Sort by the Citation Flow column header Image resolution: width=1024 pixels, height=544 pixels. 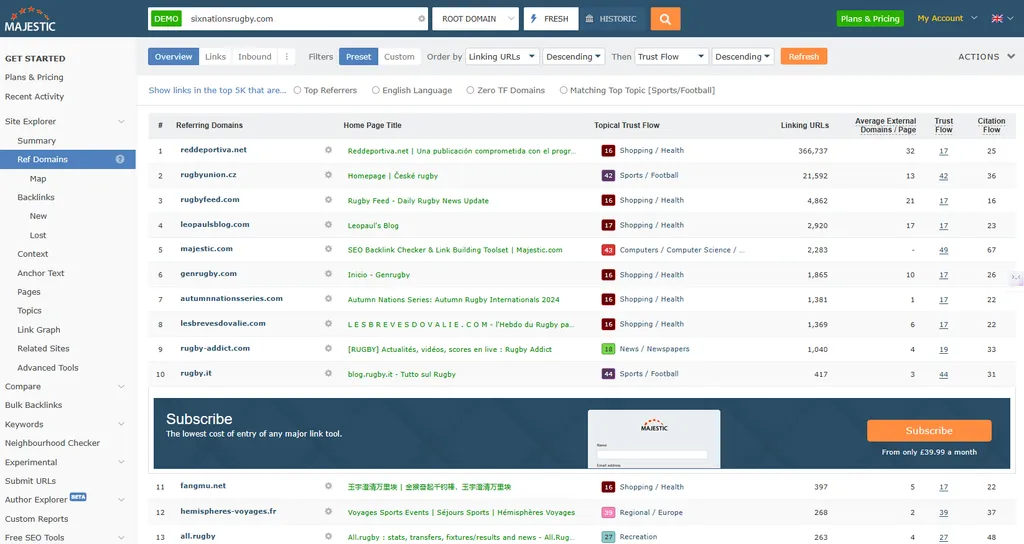991,125
